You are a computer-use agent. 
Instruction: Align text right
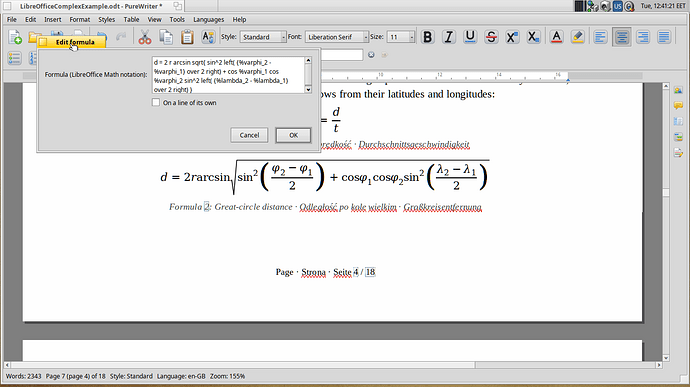[643, 37]
